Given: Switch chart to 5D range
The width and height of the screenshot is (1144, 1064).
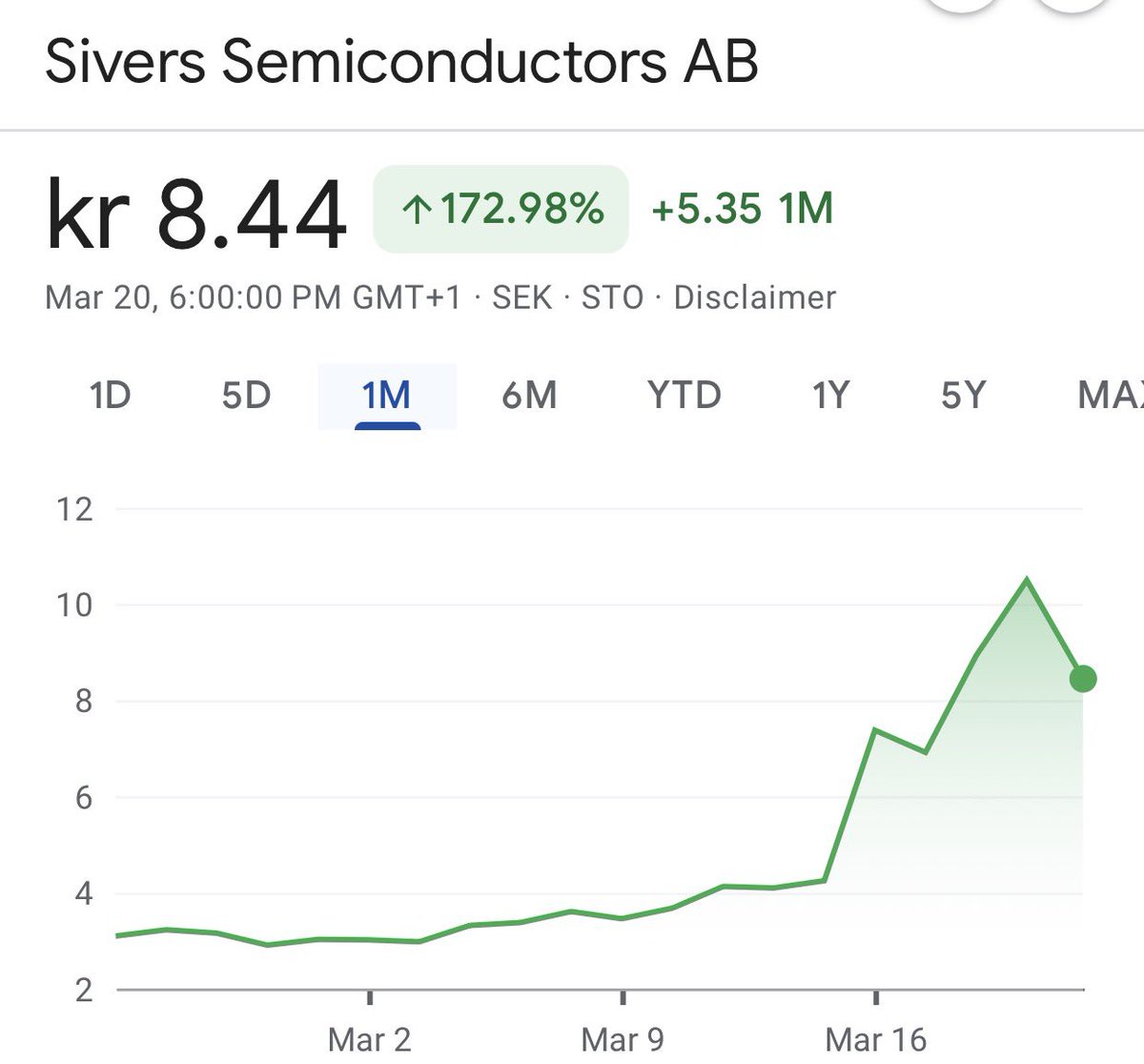Looking at the screenshot, I should tap(246, 395).
